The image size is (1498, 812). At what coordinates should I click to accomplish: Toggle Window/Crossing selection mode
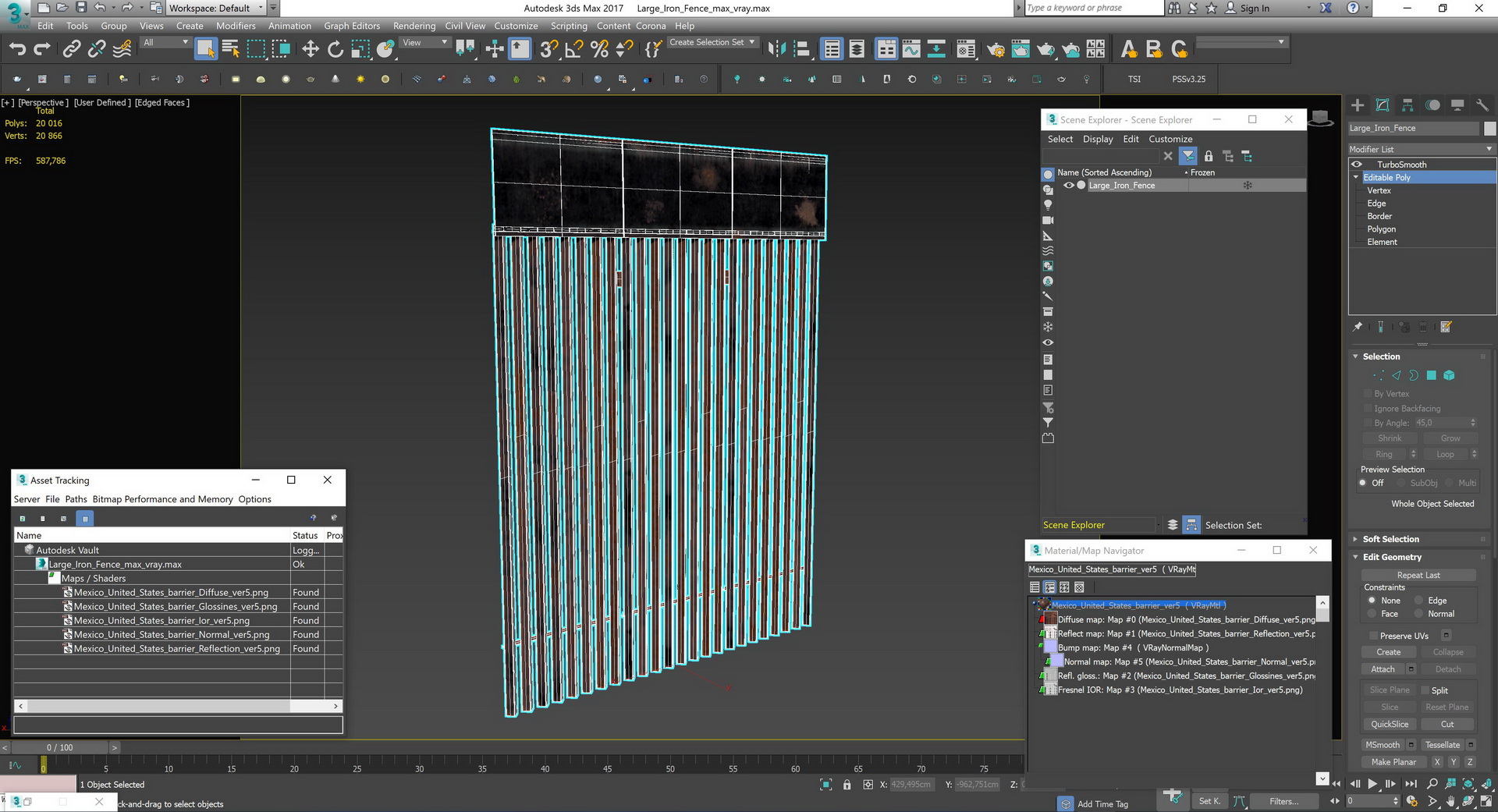click(x=281, y=49)
